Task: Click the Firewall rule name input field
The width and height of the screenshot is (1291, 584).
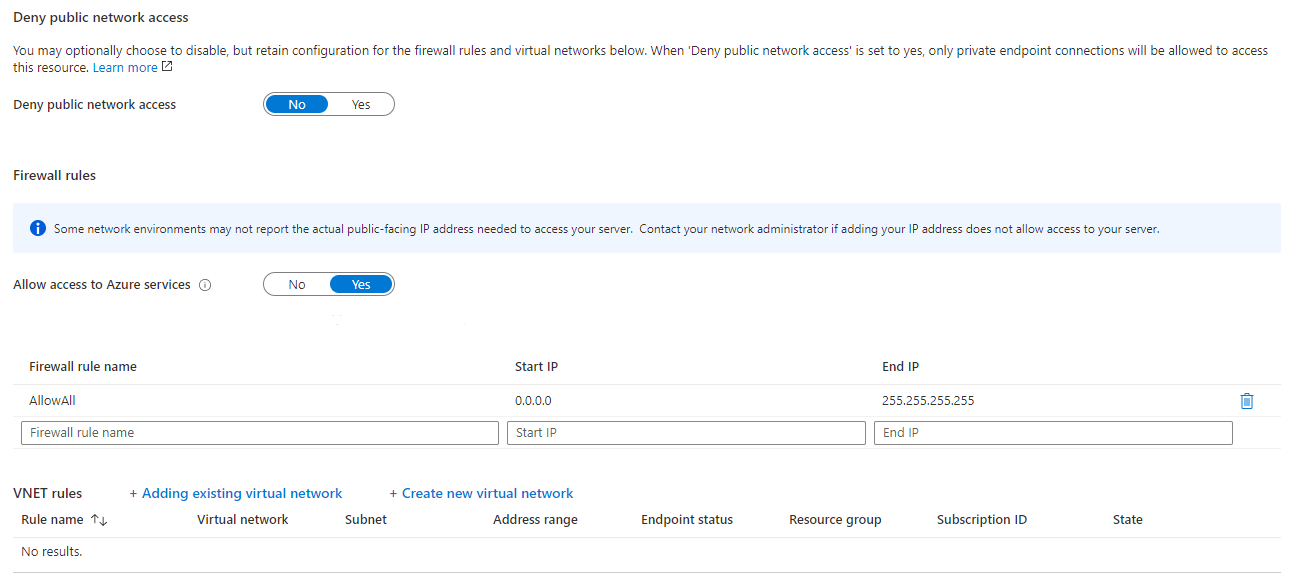Action: click(x=260, y=432)
